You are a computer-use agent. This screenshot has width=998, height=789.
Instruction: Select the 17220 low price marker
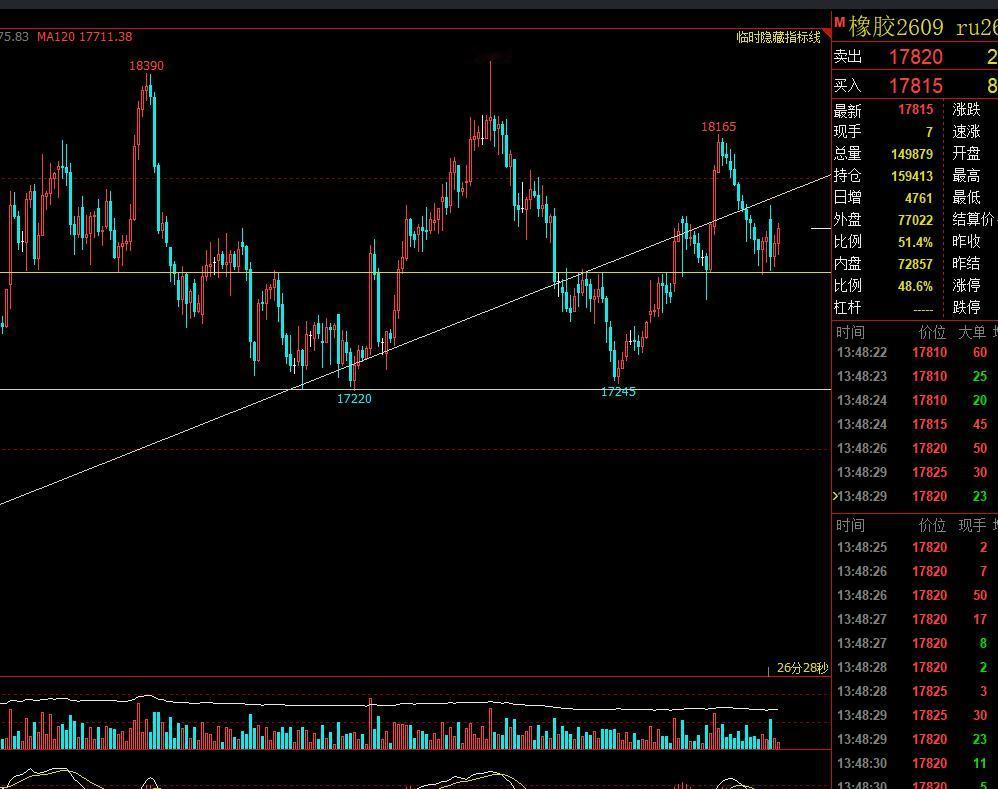[354, 399]
